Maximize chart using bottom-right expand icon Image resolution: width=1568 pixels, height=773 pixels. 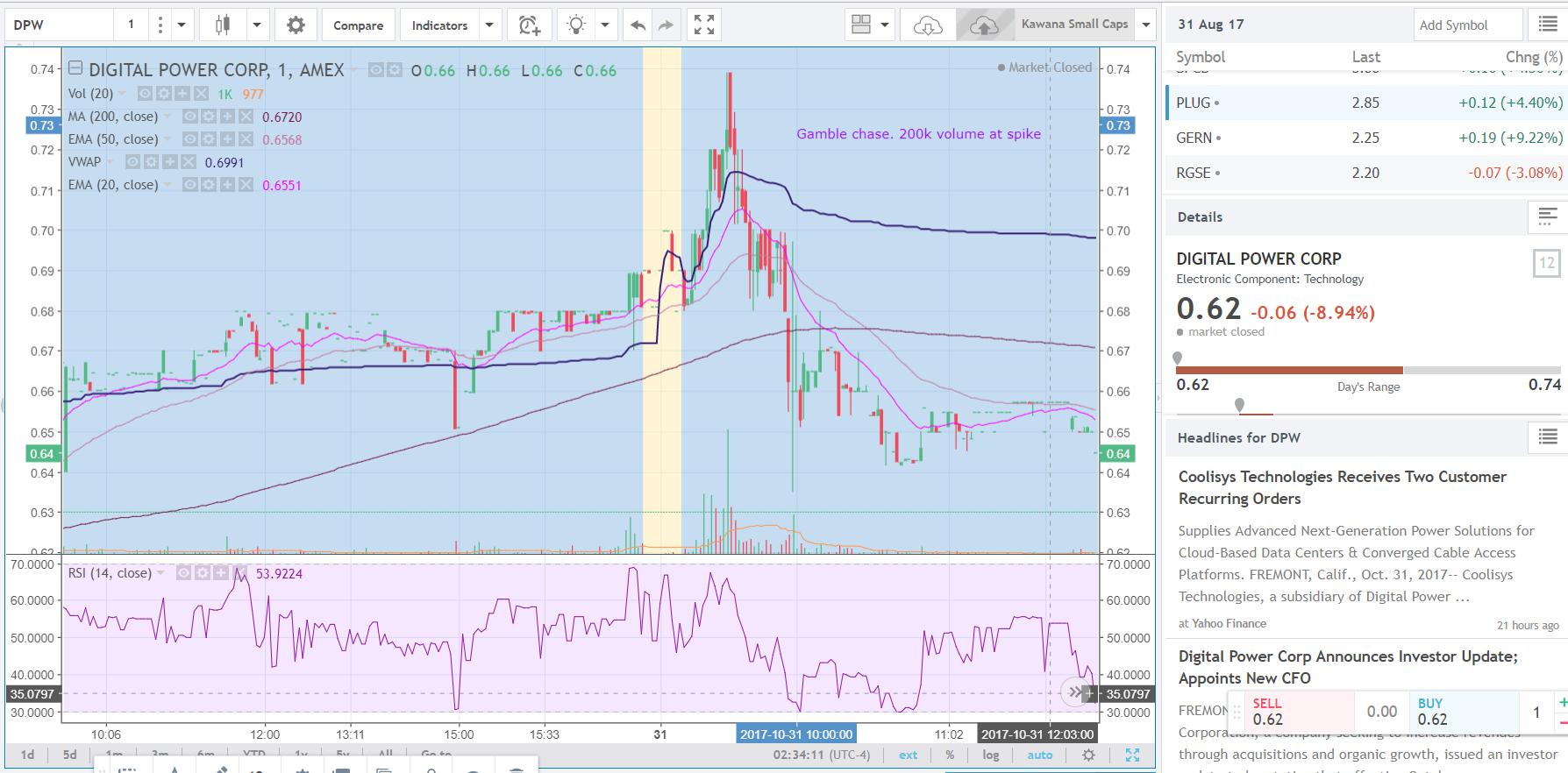click(1132, 755)
